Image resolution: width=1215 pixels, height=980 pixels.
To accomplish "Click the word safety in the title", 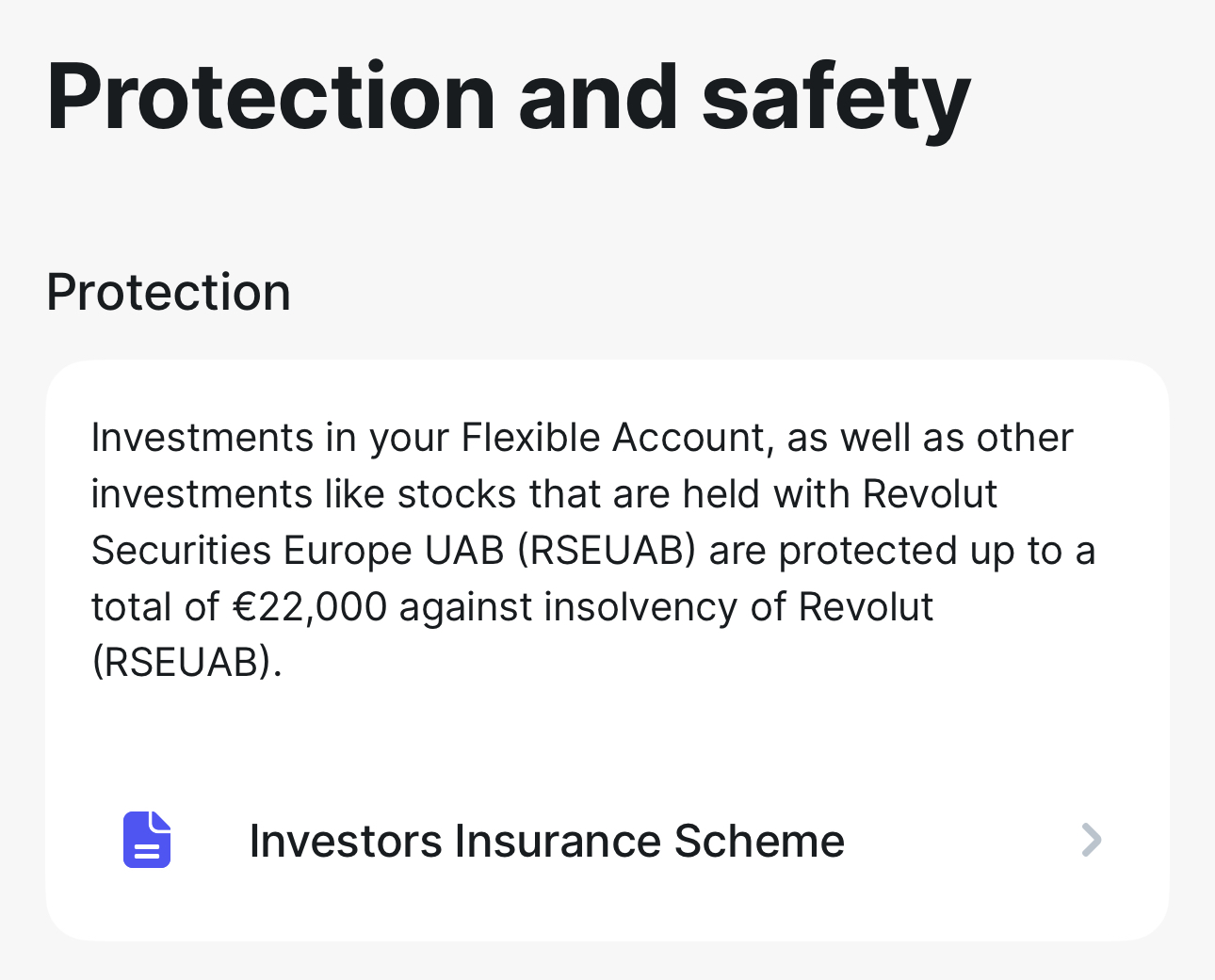I will coord(836,99).
